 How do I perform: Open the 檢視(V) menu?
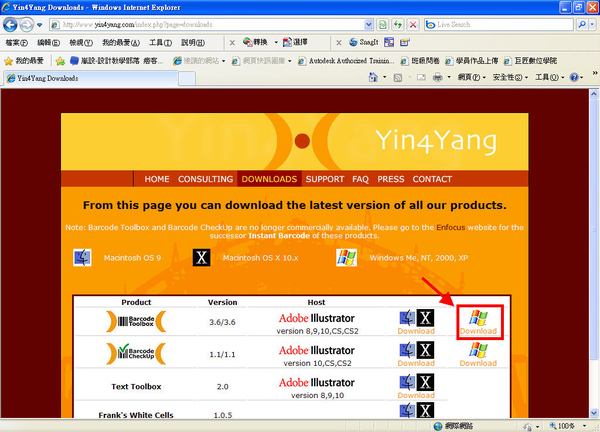tap(81, 42)
